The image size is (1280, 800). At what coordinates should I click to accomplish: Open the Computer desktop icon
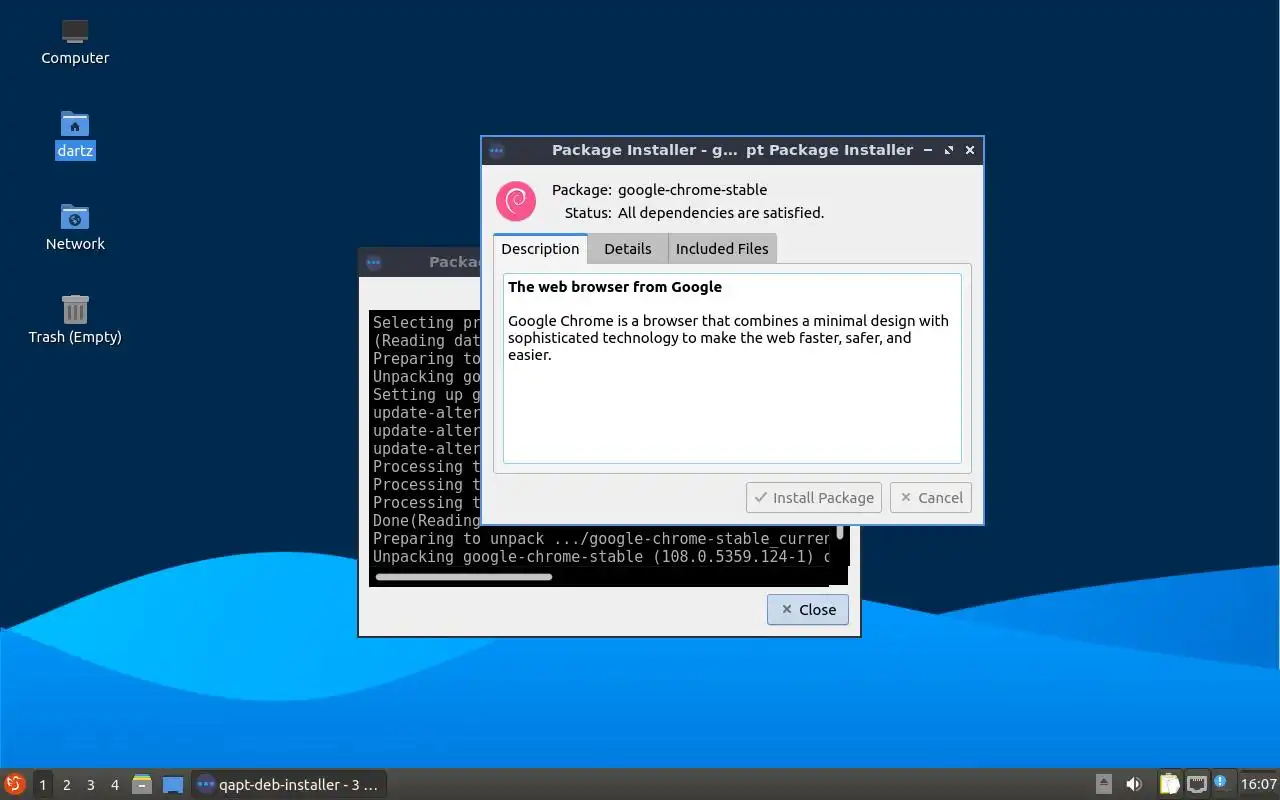75,42
